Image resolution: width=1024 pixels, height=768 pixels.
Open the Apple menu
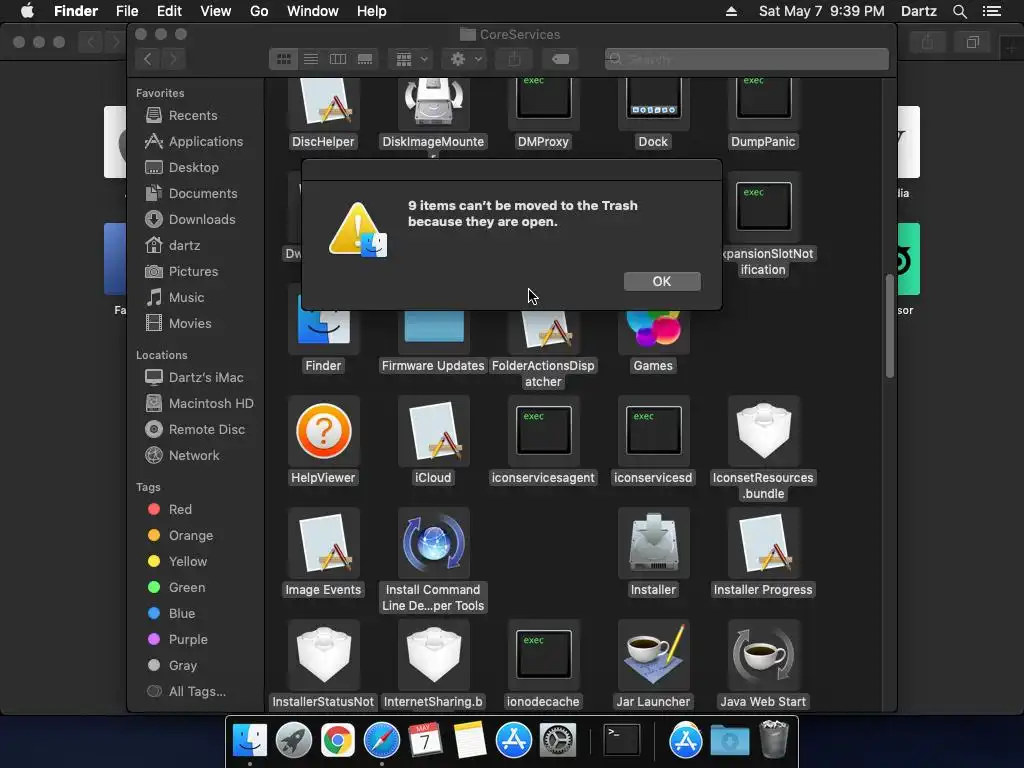(x=27, y=11)
